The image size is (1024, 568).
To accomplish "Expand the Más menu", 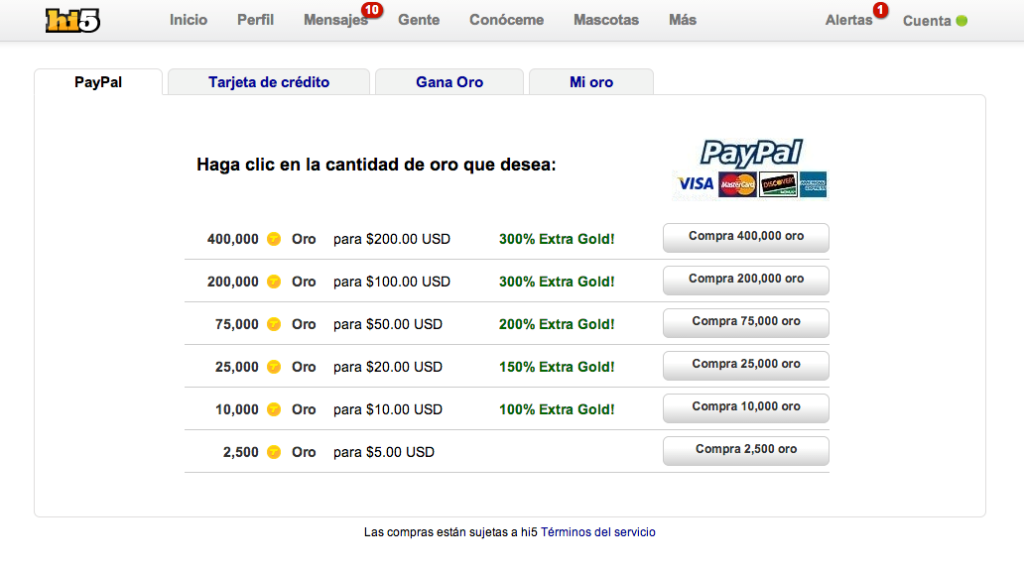I will [x=682, y=20].
